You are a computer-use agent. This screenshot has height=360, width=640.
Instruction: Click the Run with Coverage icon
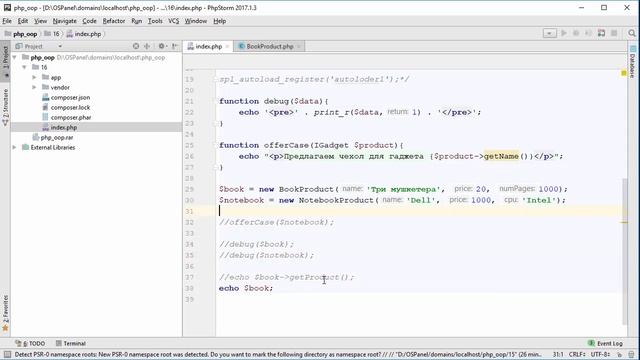click(x=588, y=33)
